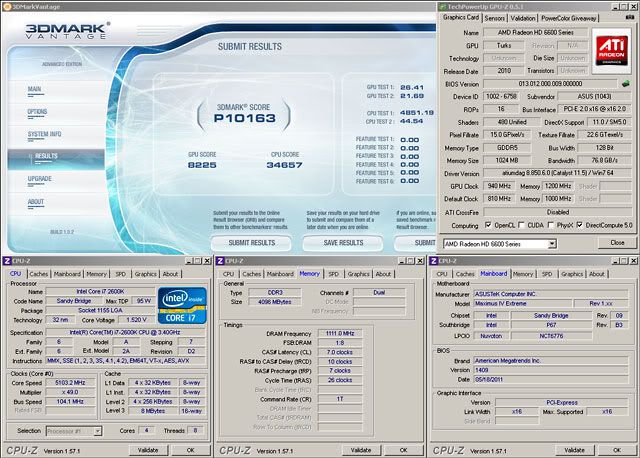
Task: Click OK in middle CPU-Z window
Action: (x=403, y=450)
